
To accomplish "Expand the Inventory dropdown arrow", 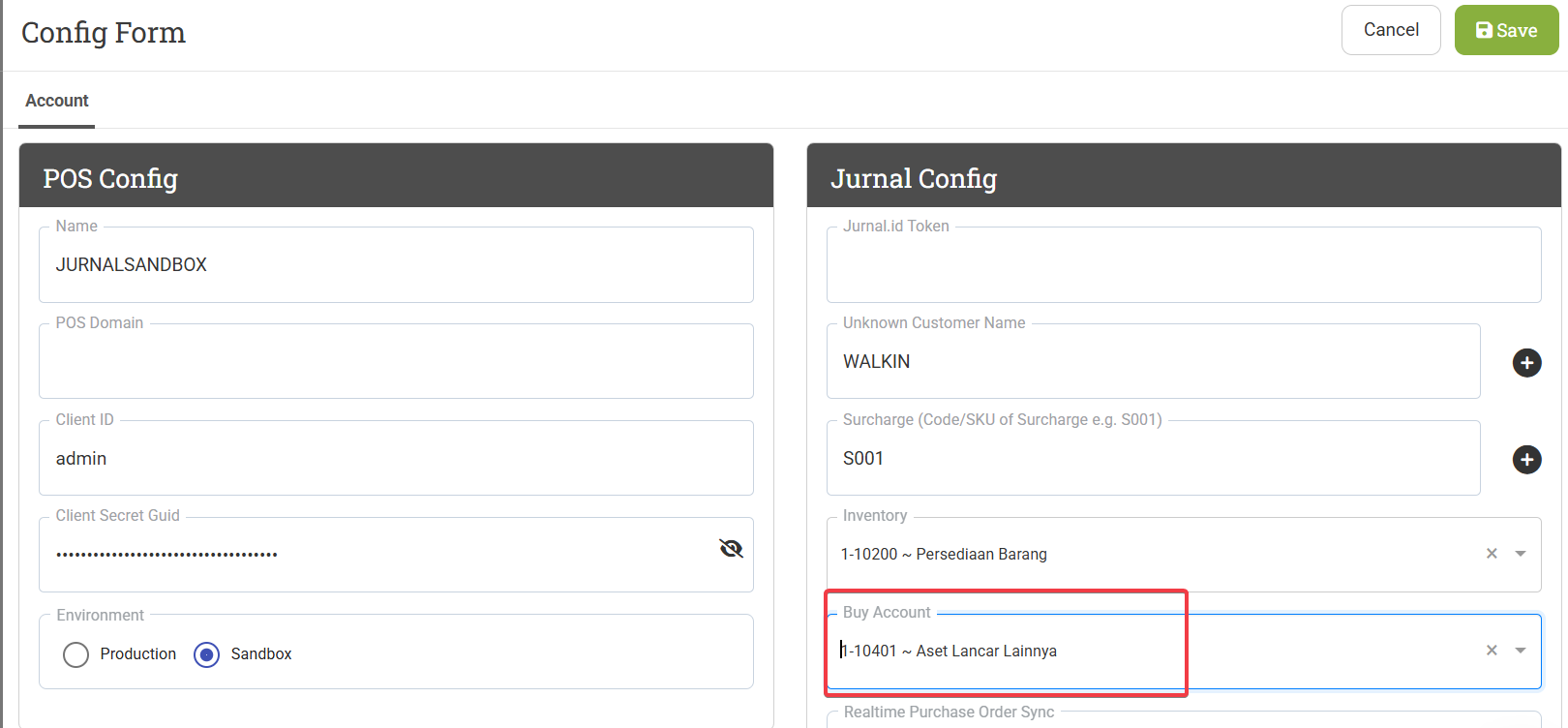I will (1521, 554).
